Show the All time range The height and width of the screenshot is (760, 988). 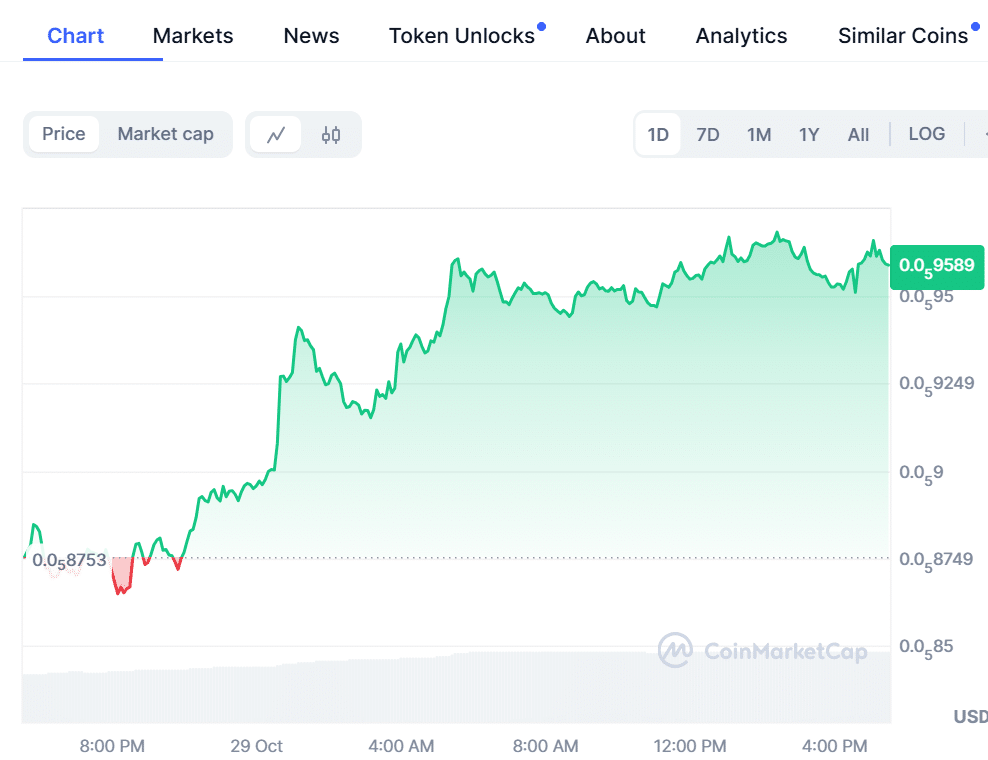tap(858, 134)
